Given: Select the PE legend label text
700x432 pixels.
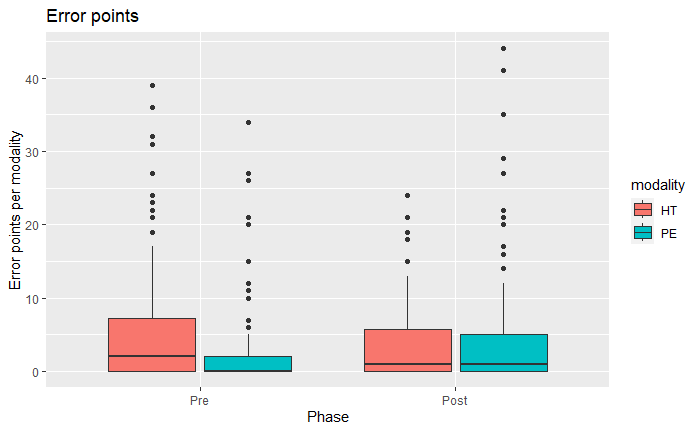Looking at the screenshot, I should click(x=668, y=233).
